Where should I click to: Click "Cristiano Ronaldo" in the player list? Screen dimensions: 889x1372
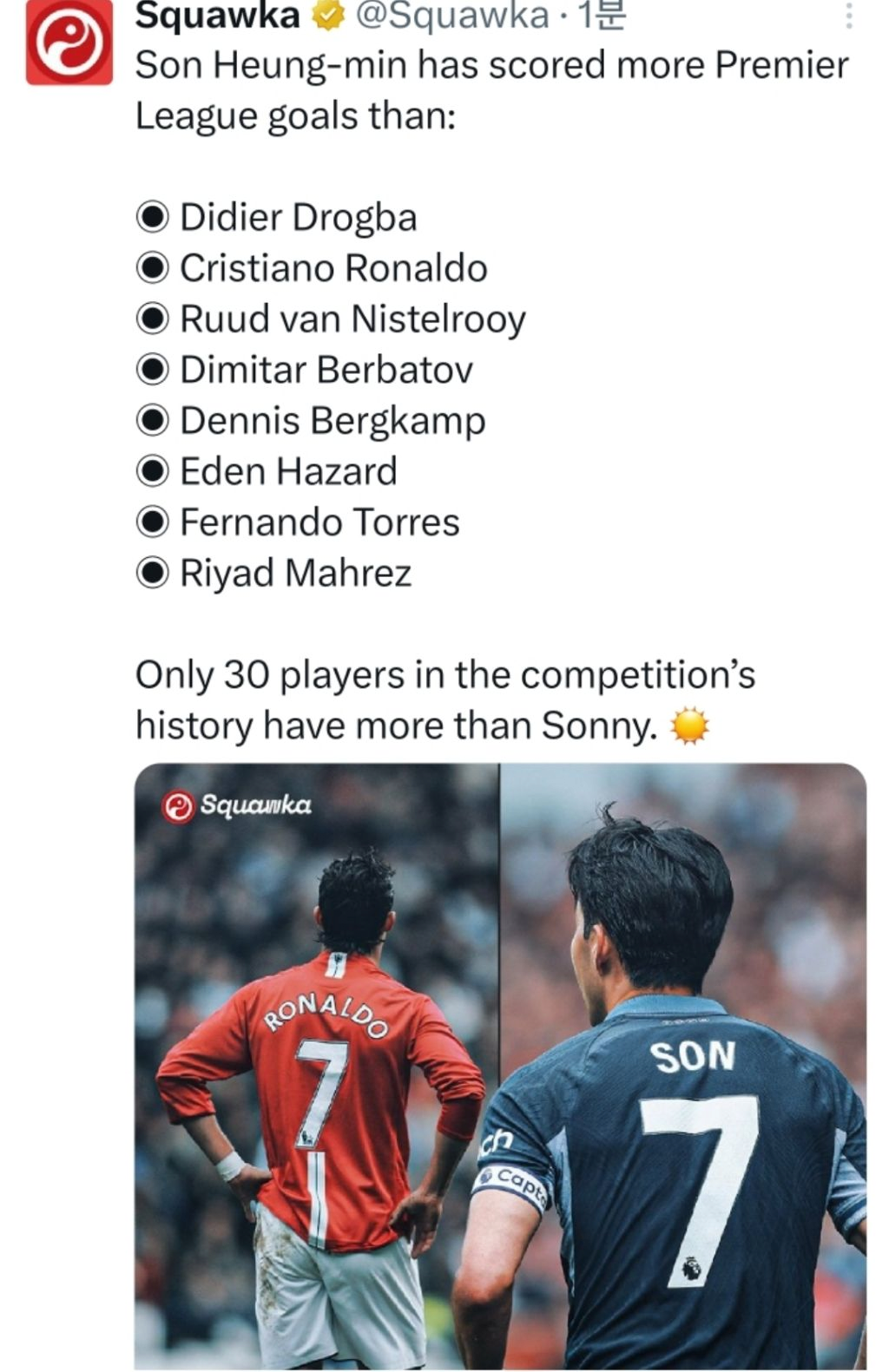tap(333, 268)
